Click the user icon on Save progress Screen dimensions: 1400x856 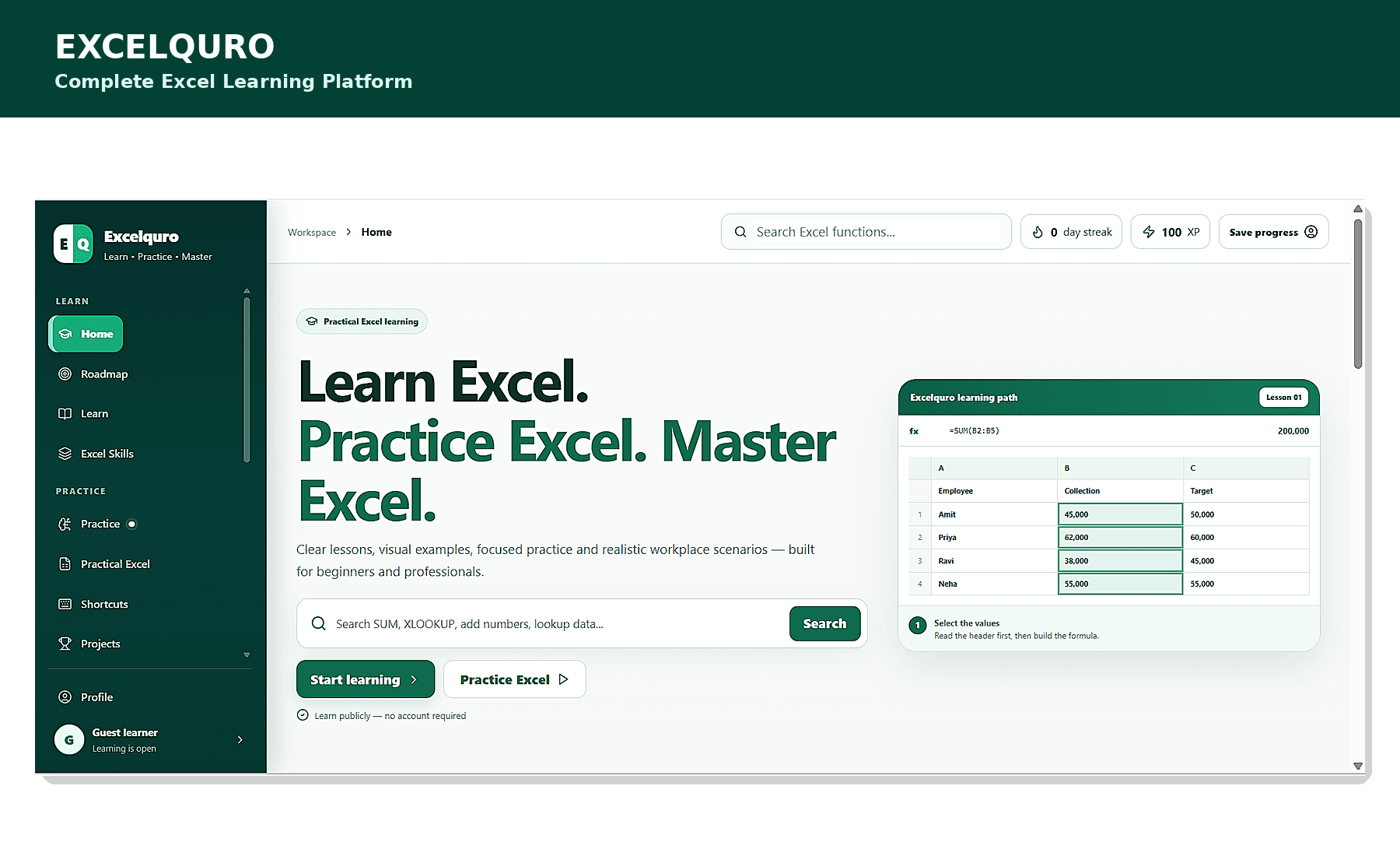click(x=1311, y=232)
